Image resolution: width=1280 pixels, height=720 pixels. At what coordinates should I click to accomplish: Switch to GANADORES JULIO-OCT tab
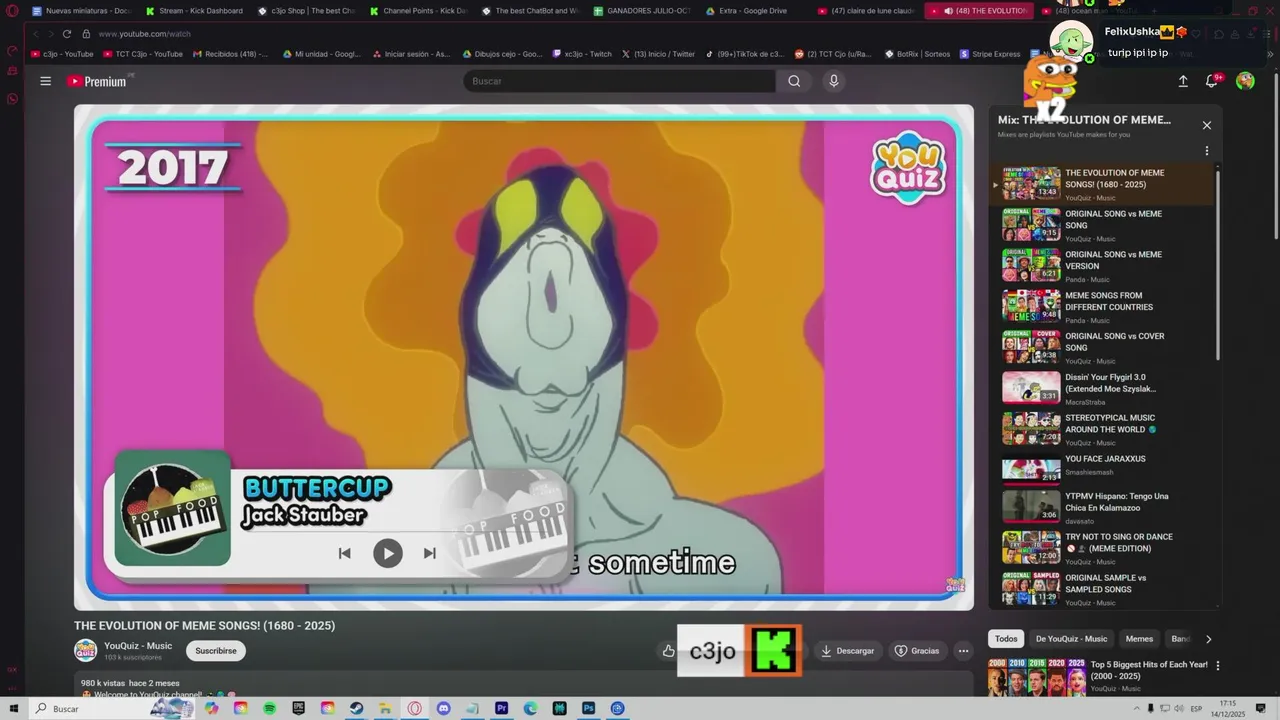click(x=640, y=11)
